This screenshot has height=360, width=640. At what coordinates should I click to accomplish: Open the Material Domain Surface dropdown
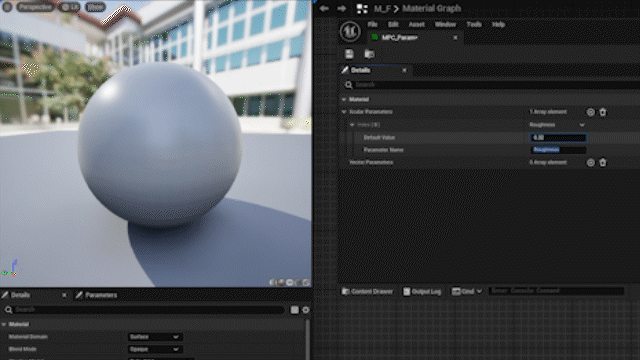point(155,337)
